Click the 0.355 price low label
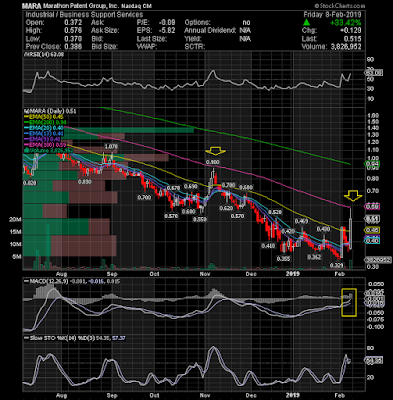Image resolution: width=393 pixels, height=400 pixels. pyautogui.click(x=283, y=258)
